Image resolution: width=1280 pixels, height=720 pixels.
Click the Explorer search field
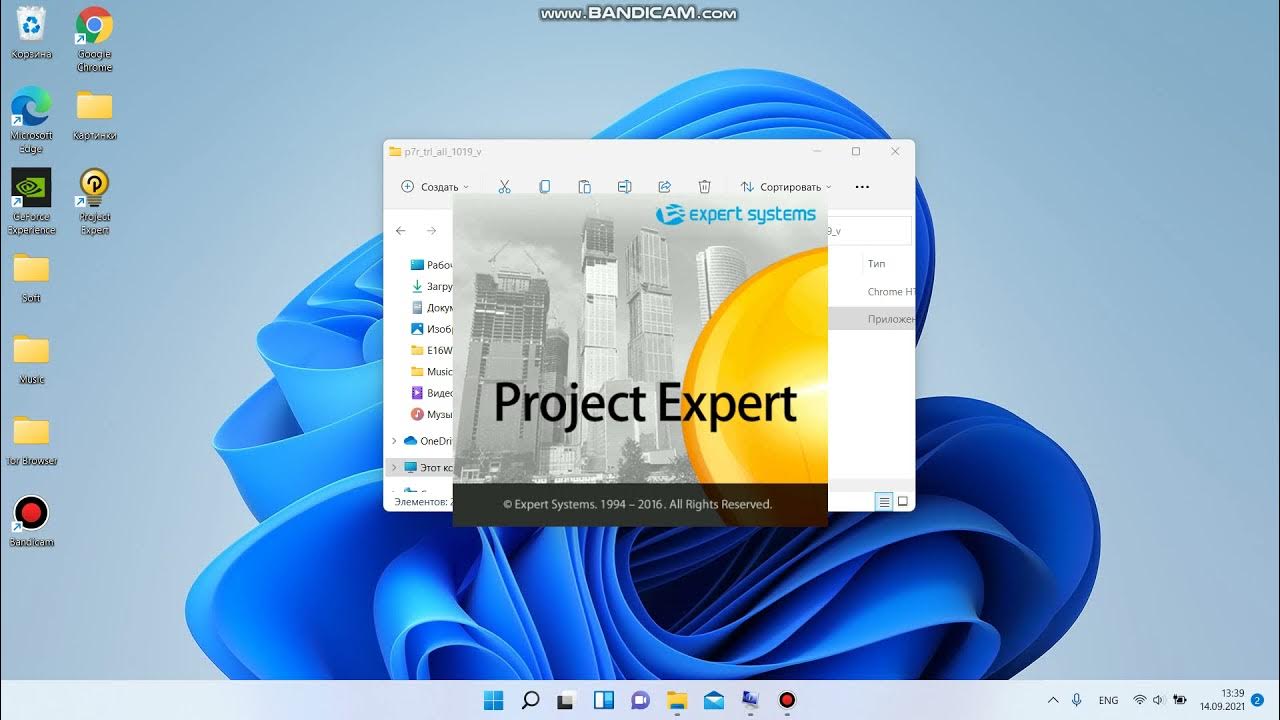[870, 231]
